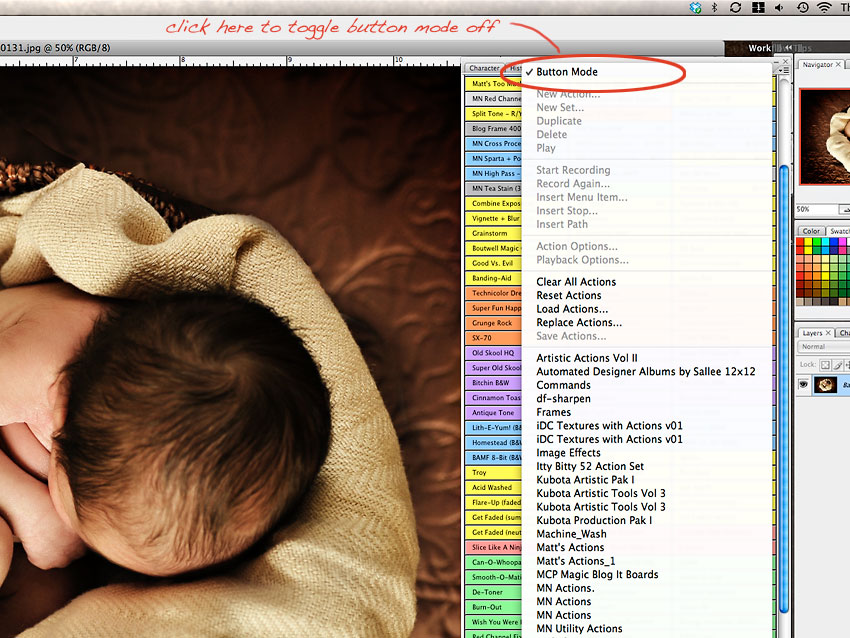
Task: Load MN Utility Actions set
Action: 646,629
